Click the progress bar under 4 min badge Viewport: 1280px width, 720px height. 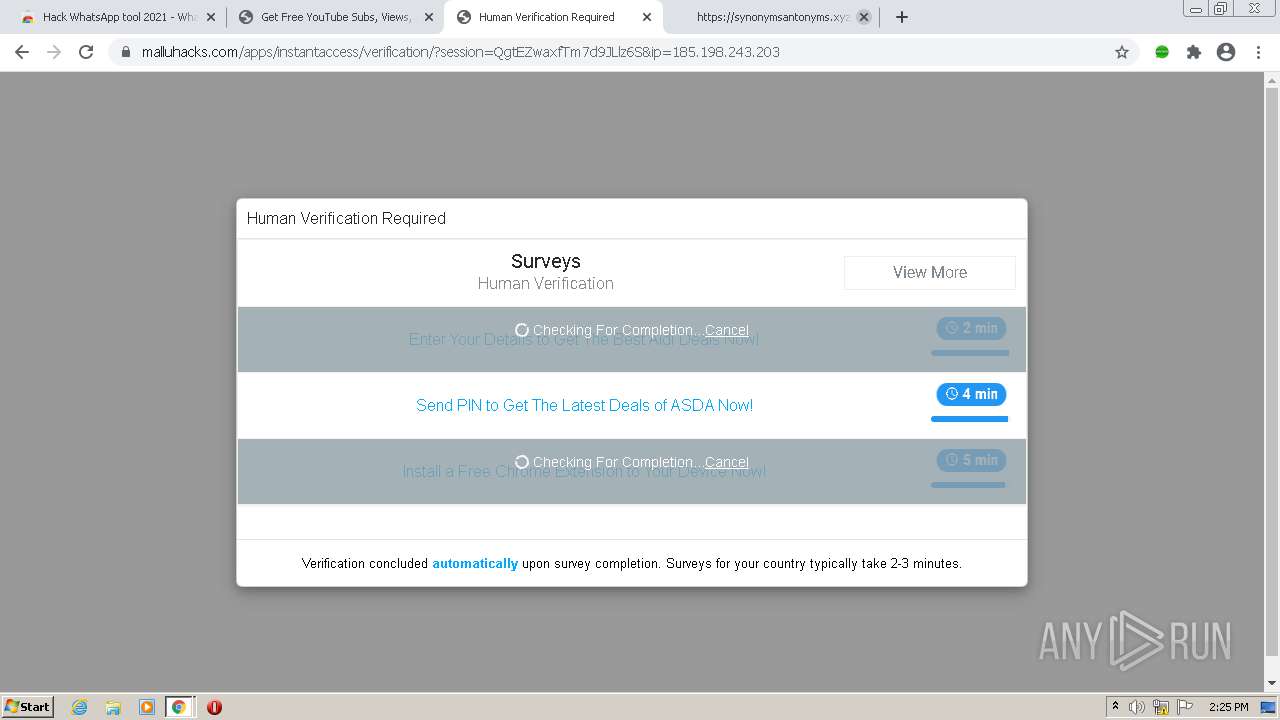(x=970, y=419)
